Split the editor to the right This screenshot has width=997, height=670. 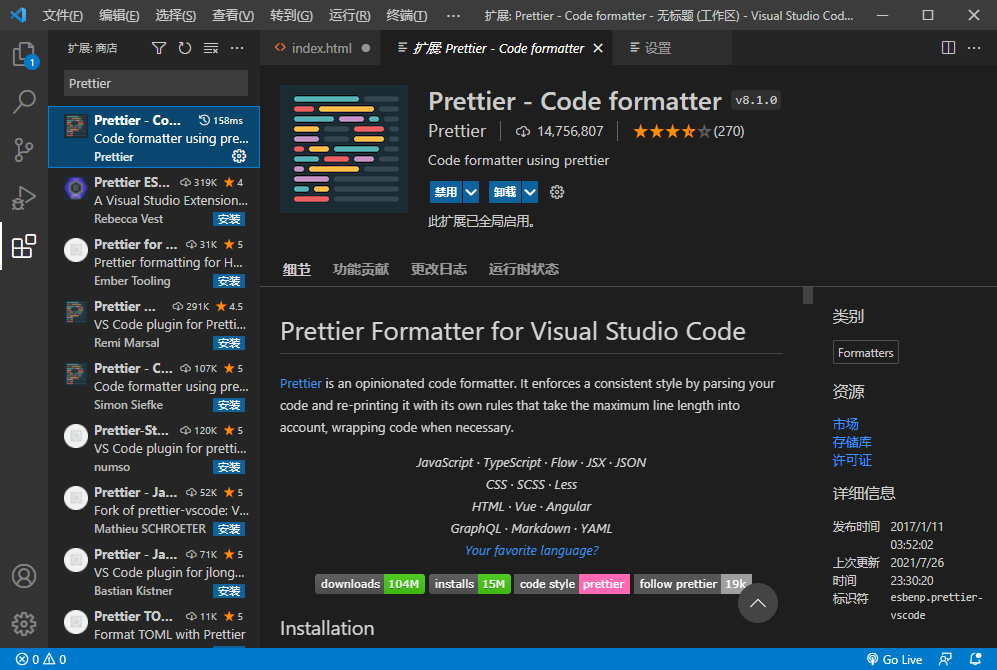pos(948,48)
